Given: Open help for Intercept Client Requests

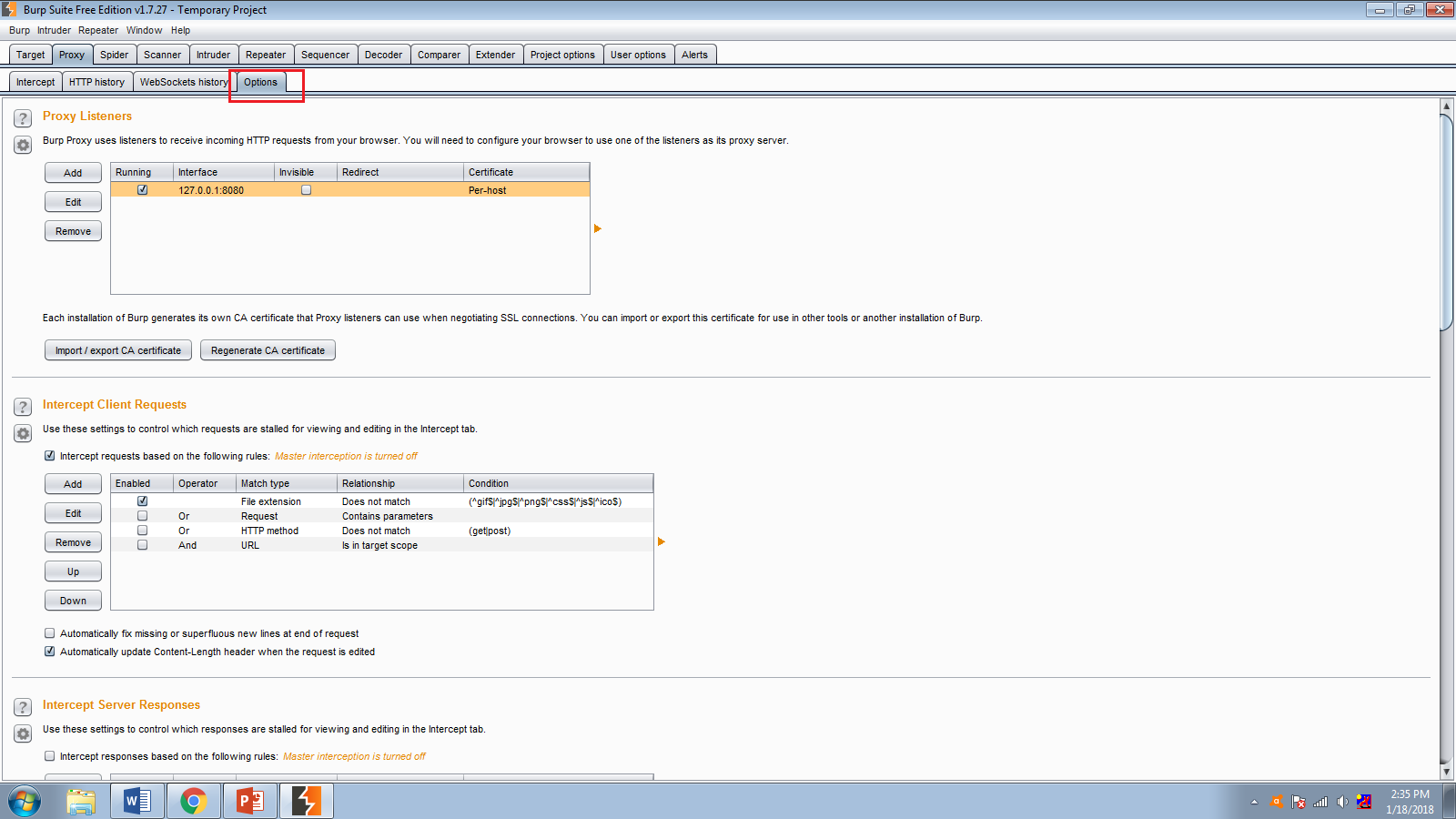Looking at the screenshot, I should click(x=23, y=407).
